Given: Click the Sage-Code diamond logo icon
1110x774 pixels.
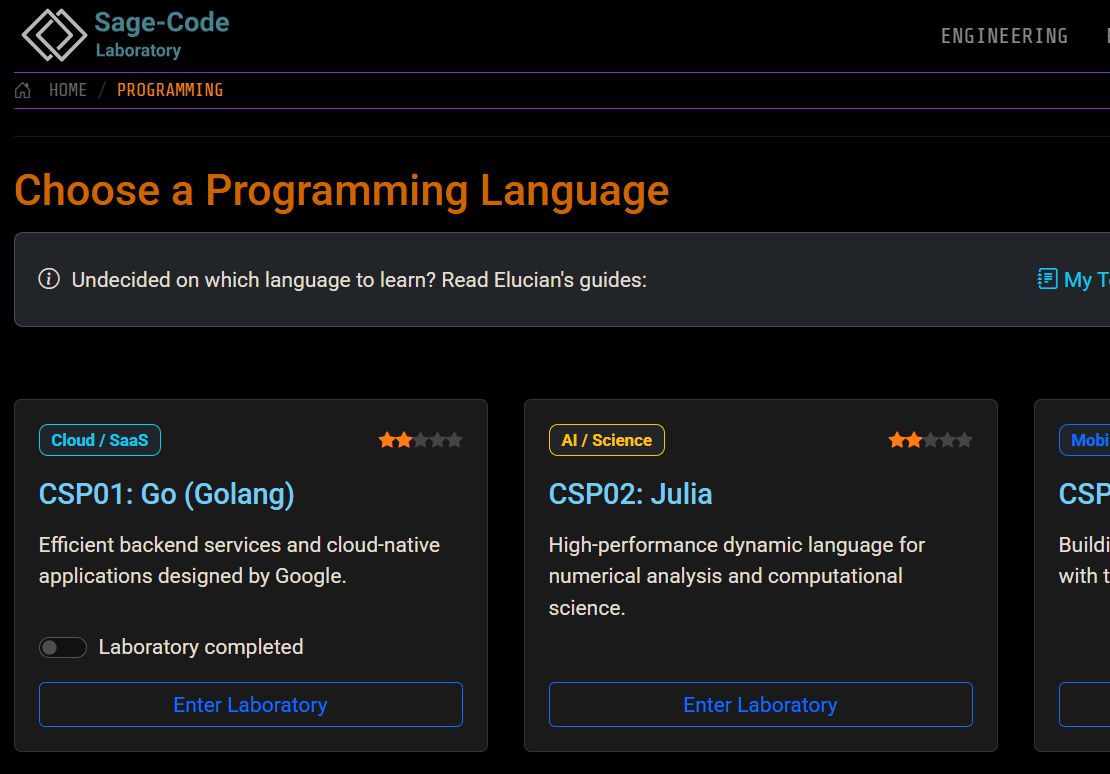Looking at the screenshot, I should (55, 35).
